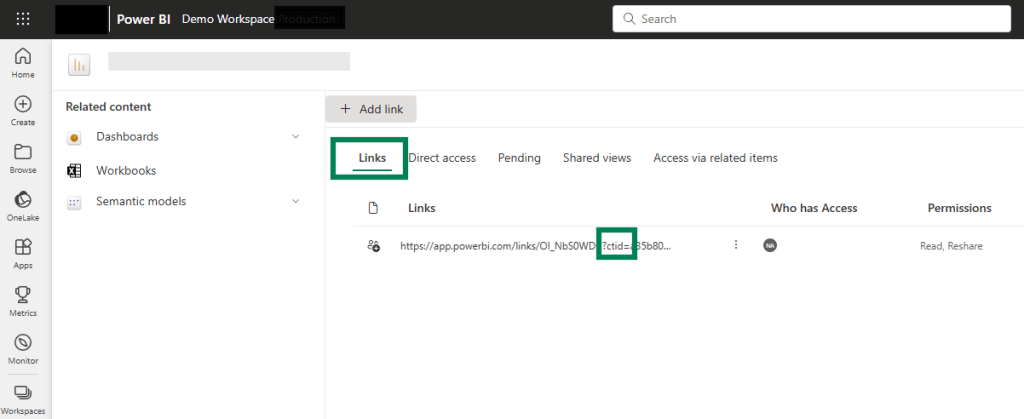
Task: Click the Add link button
Action: coord(371,109)
